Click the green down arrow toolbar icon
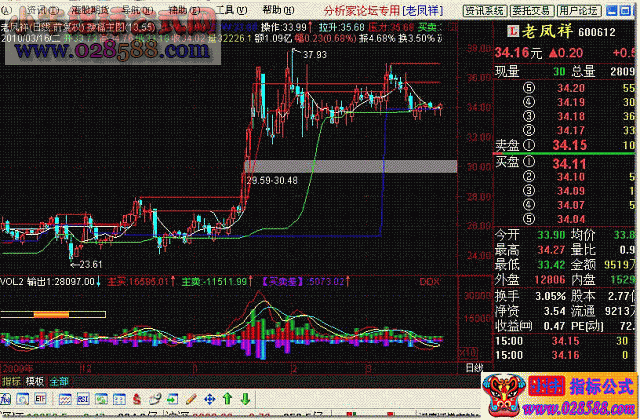Image resolution: width=640 pixels, height=420 pixels. (246, 399)
